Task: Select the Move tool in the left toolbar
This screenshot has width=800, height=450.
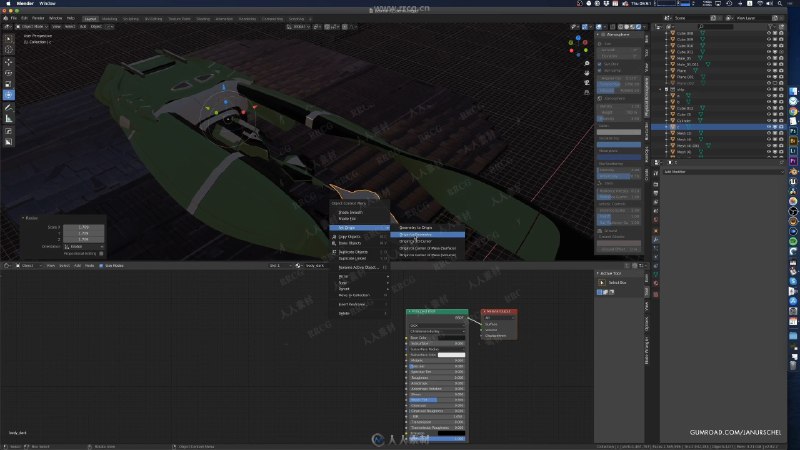Action: point(9,60)
